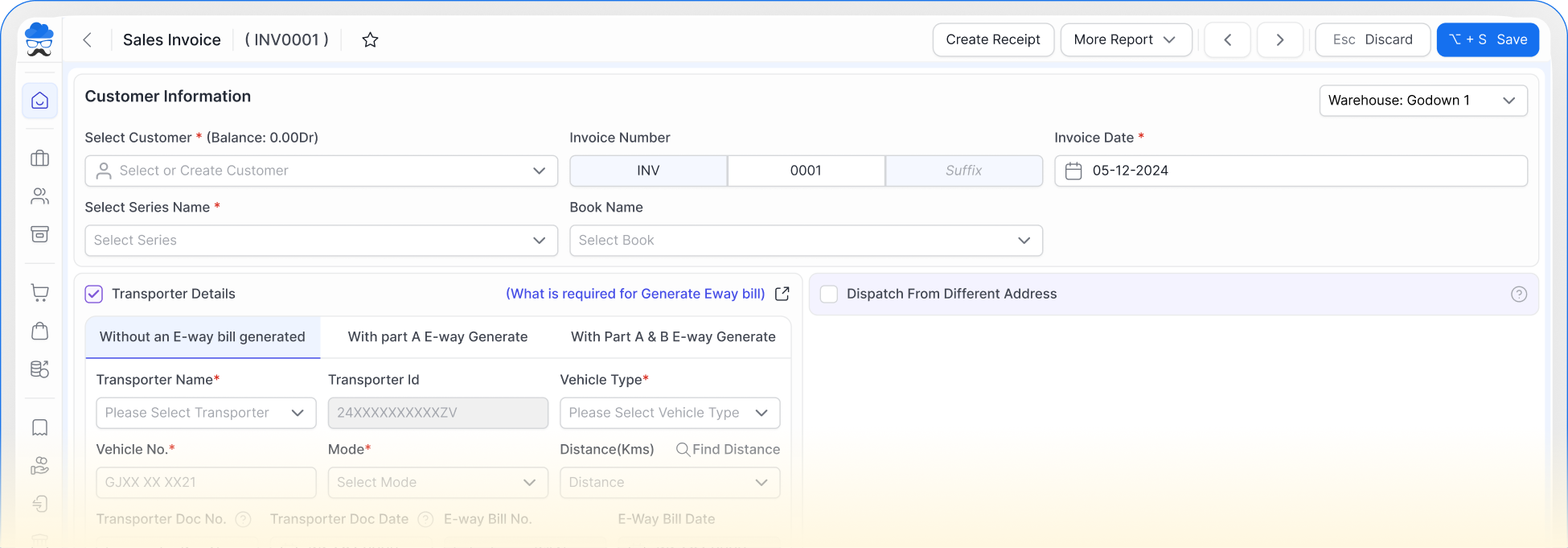1568x548 pixels.
Task: Click the invoice Suffix field
Action: coord(963,171)
